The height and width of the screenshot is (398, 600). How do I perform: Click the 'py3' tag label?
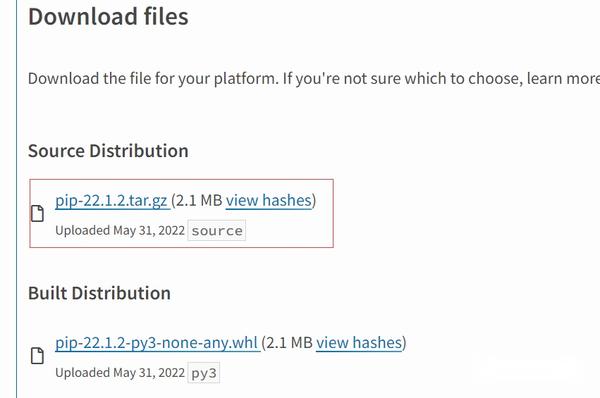204,373
